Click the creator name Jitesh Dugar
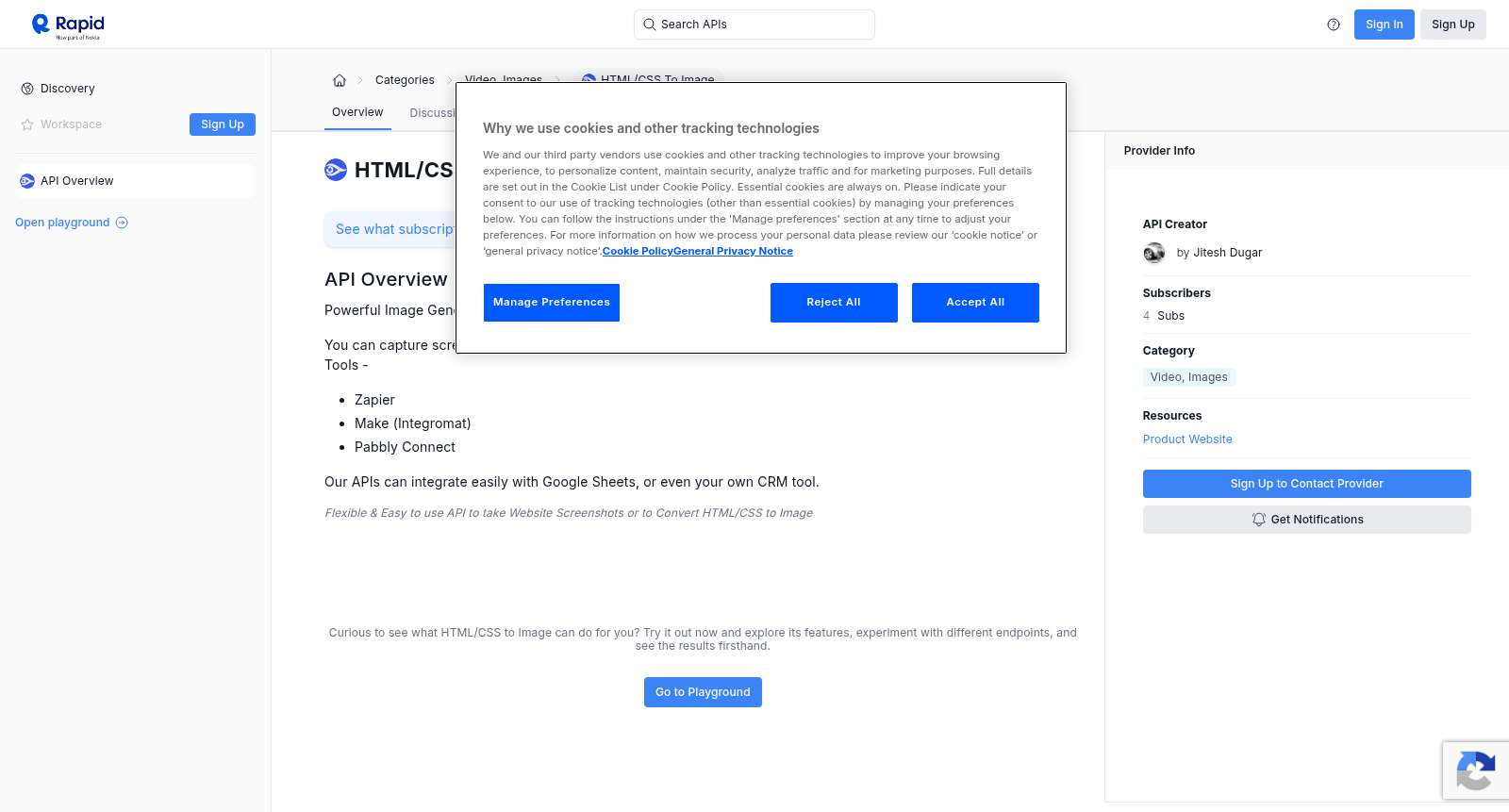1509x812 pixels. click(x=1228, y=253)
